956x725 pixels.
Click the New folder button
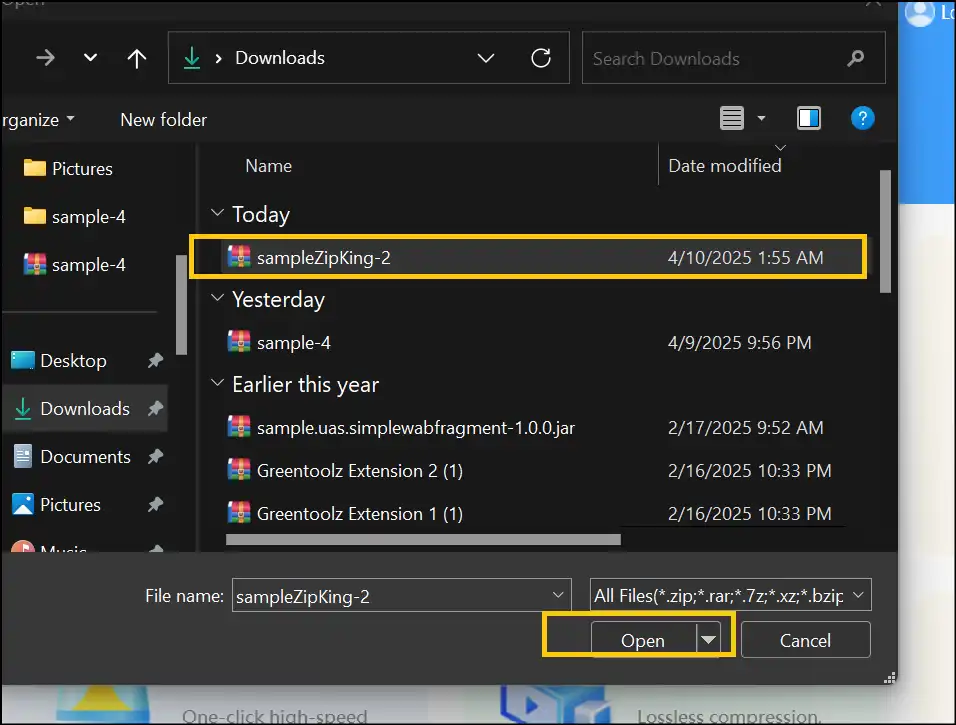tap(163, 120)
